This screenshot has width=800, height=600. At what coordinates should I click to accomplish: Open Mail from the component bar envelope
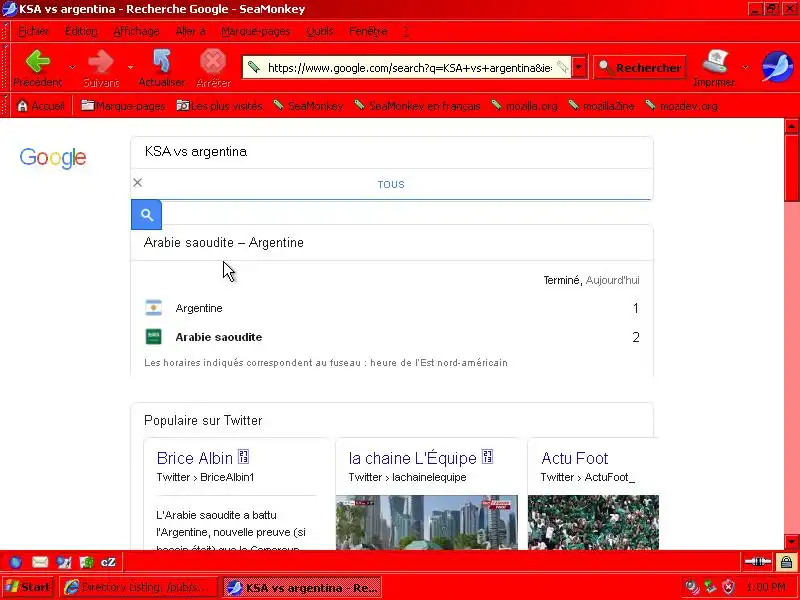[40, 562]
